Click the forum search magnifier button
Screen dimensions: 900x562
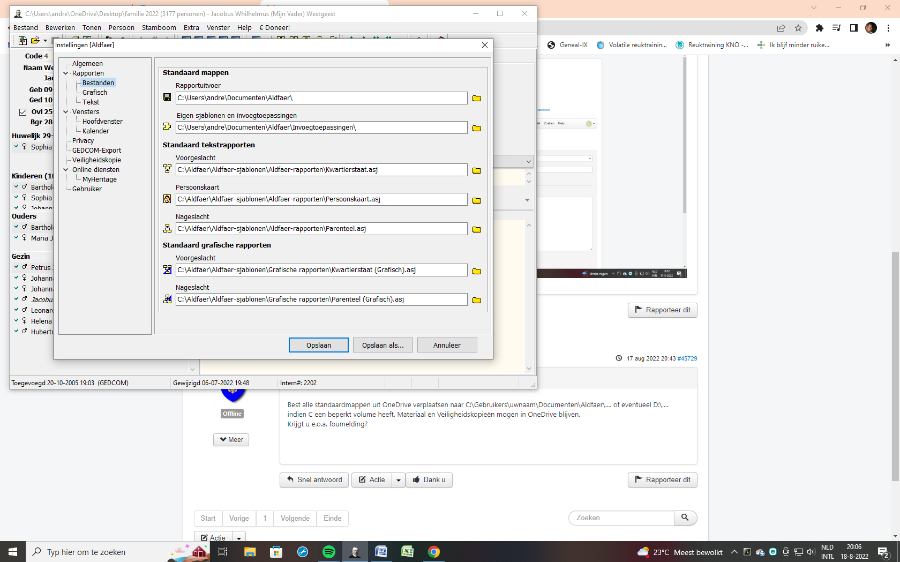tap(685, 518)
